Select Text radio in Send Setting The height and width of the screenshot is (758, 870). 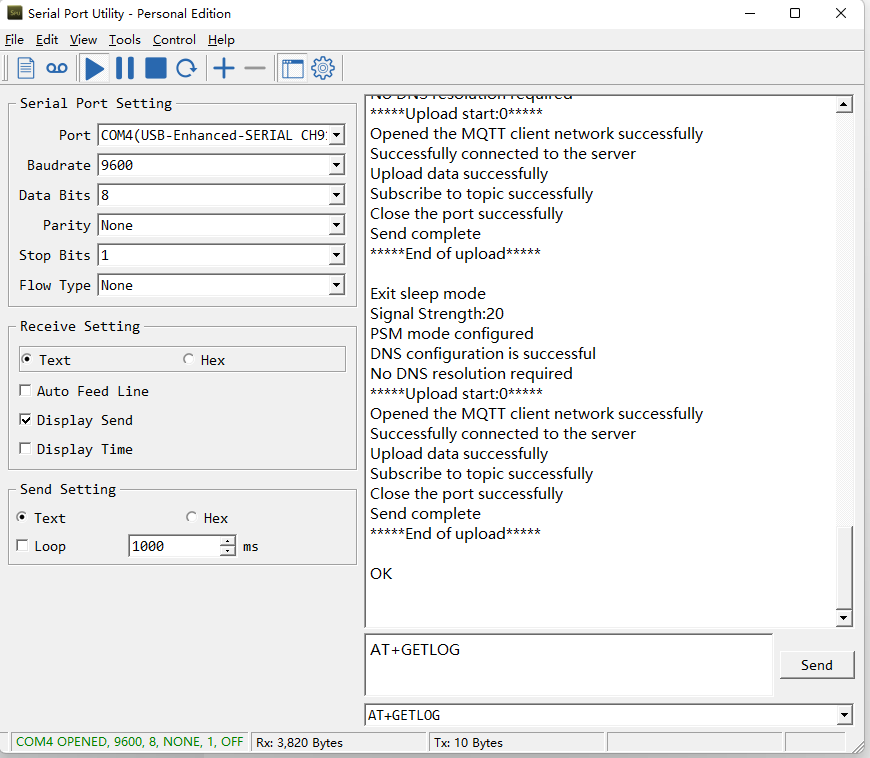tap(22, 517)
